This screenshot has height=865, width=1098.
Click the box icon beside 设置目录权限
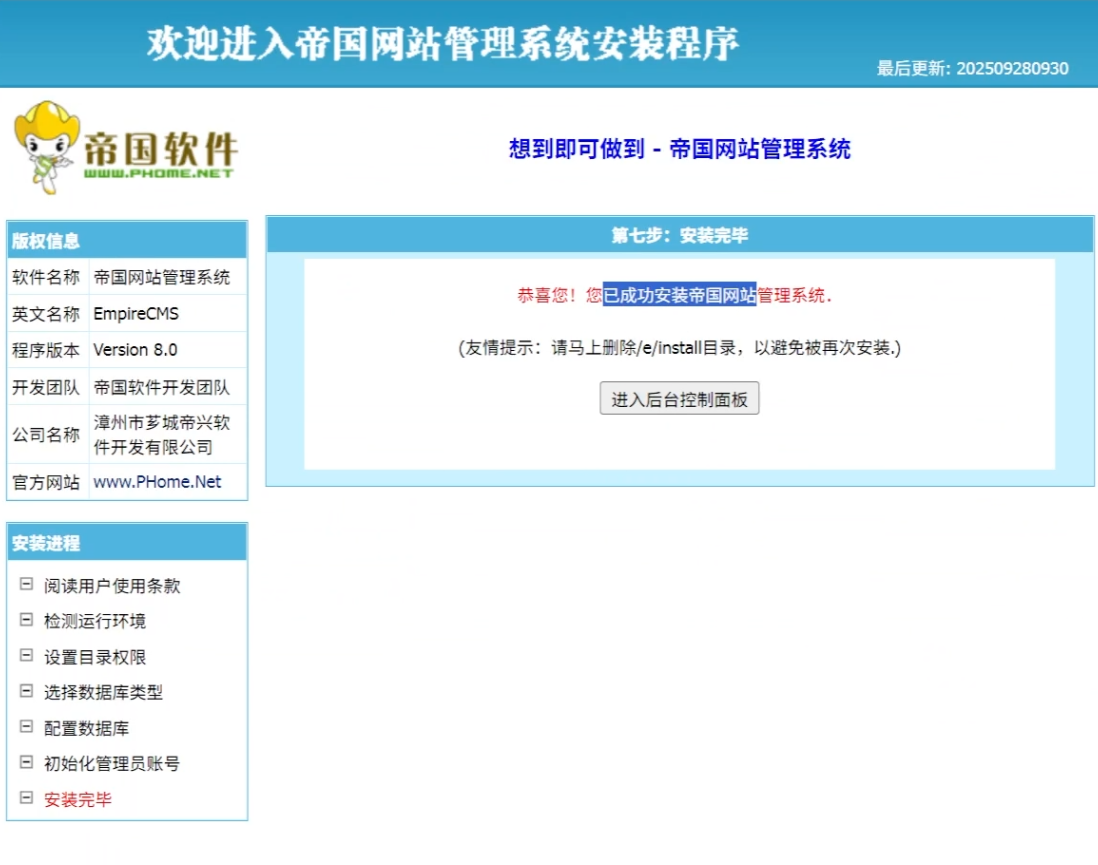(26, 656)
